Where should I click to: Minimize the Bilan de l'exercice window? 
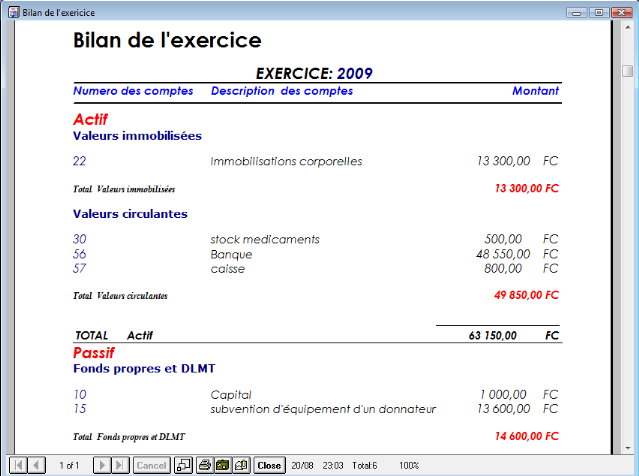pos(577,13)
